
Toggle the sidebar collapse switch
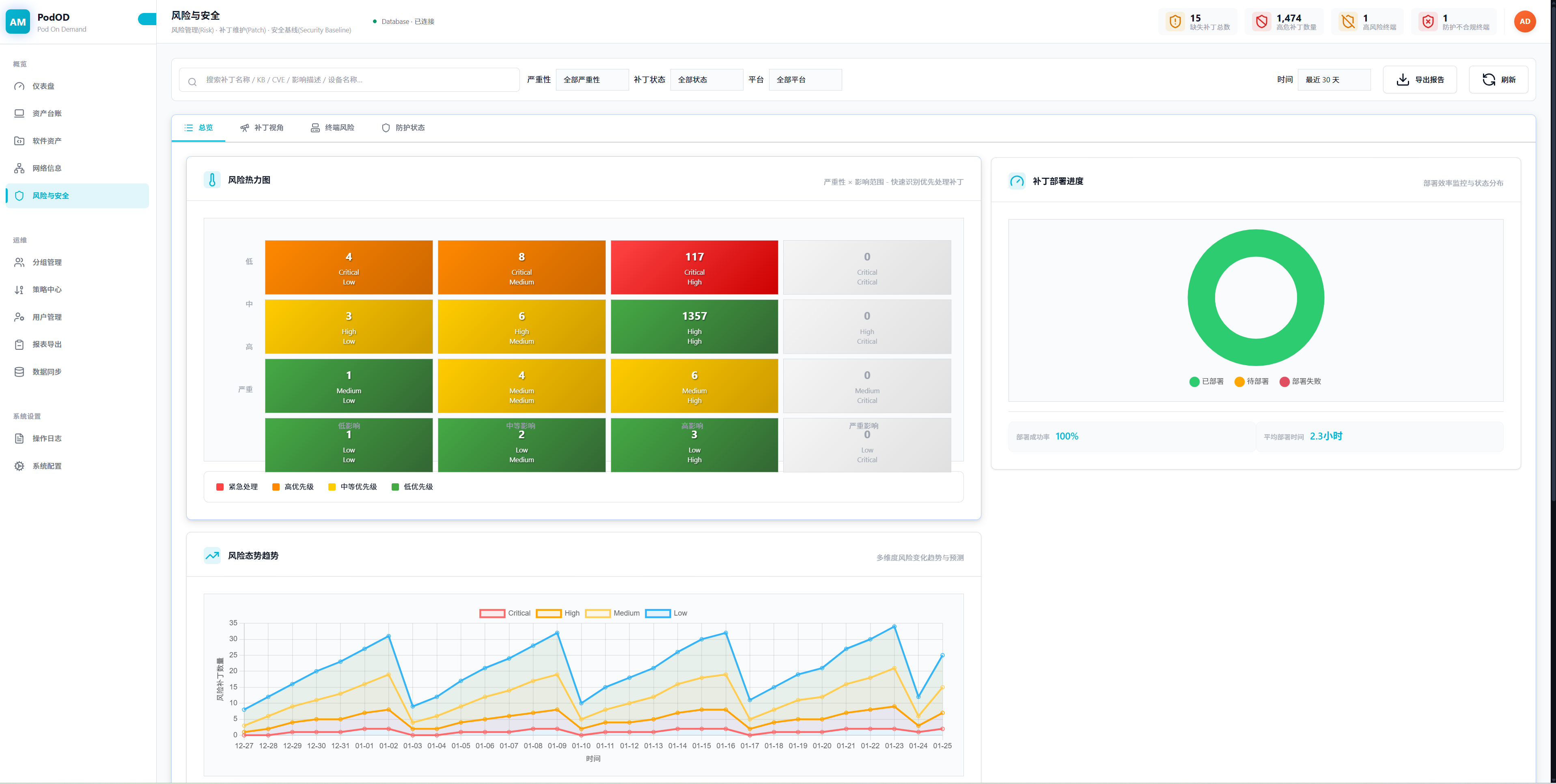coord(147,19)
